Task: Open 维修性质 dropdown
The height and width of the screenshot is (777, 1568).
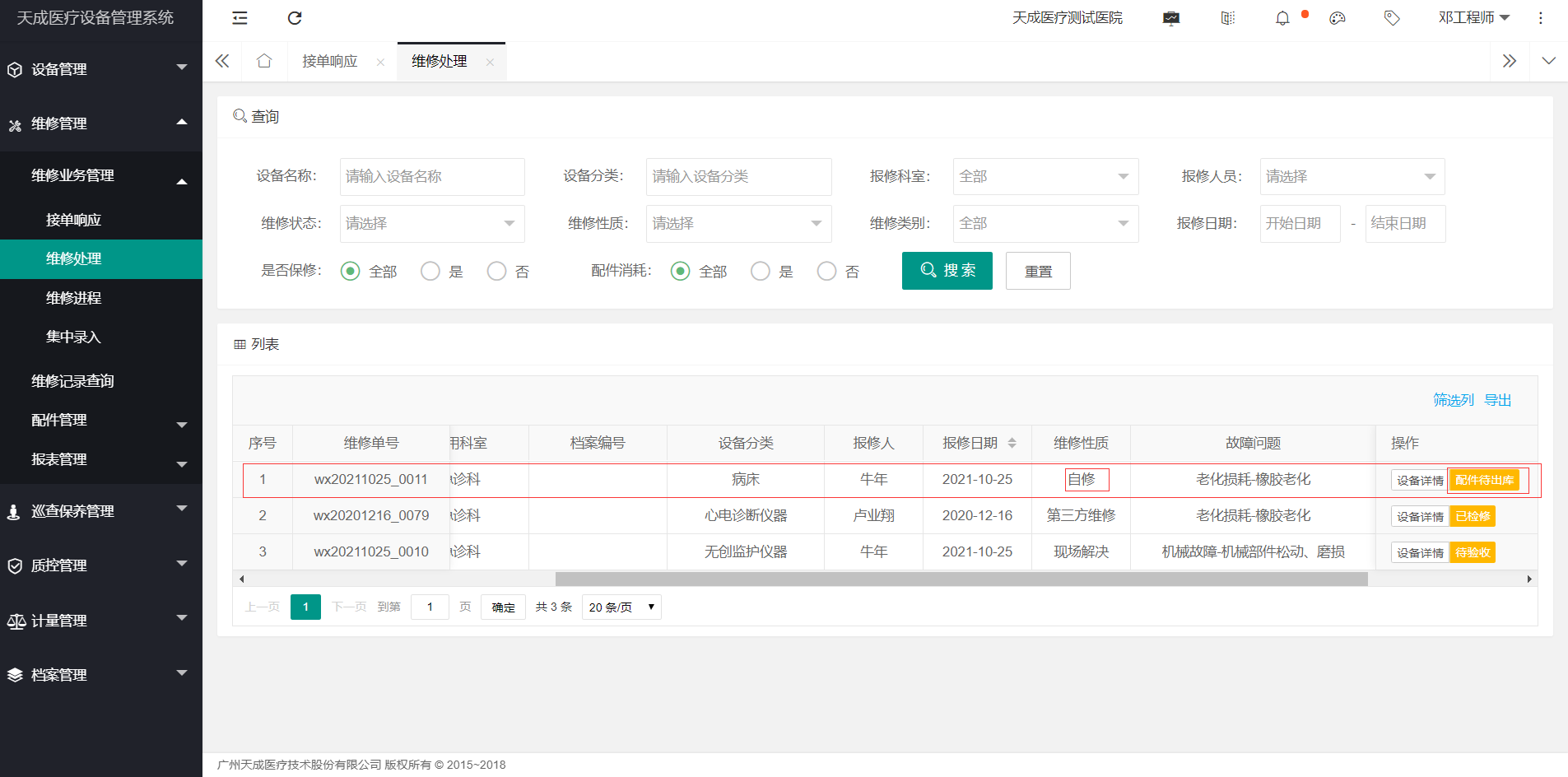Action: click(x=738, y=223)
